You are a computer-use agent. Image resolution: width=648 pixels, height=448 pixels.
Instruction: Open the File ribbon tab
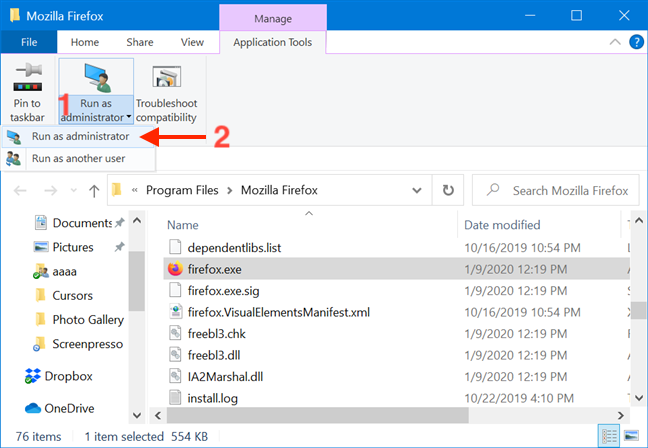click(29, 42)
